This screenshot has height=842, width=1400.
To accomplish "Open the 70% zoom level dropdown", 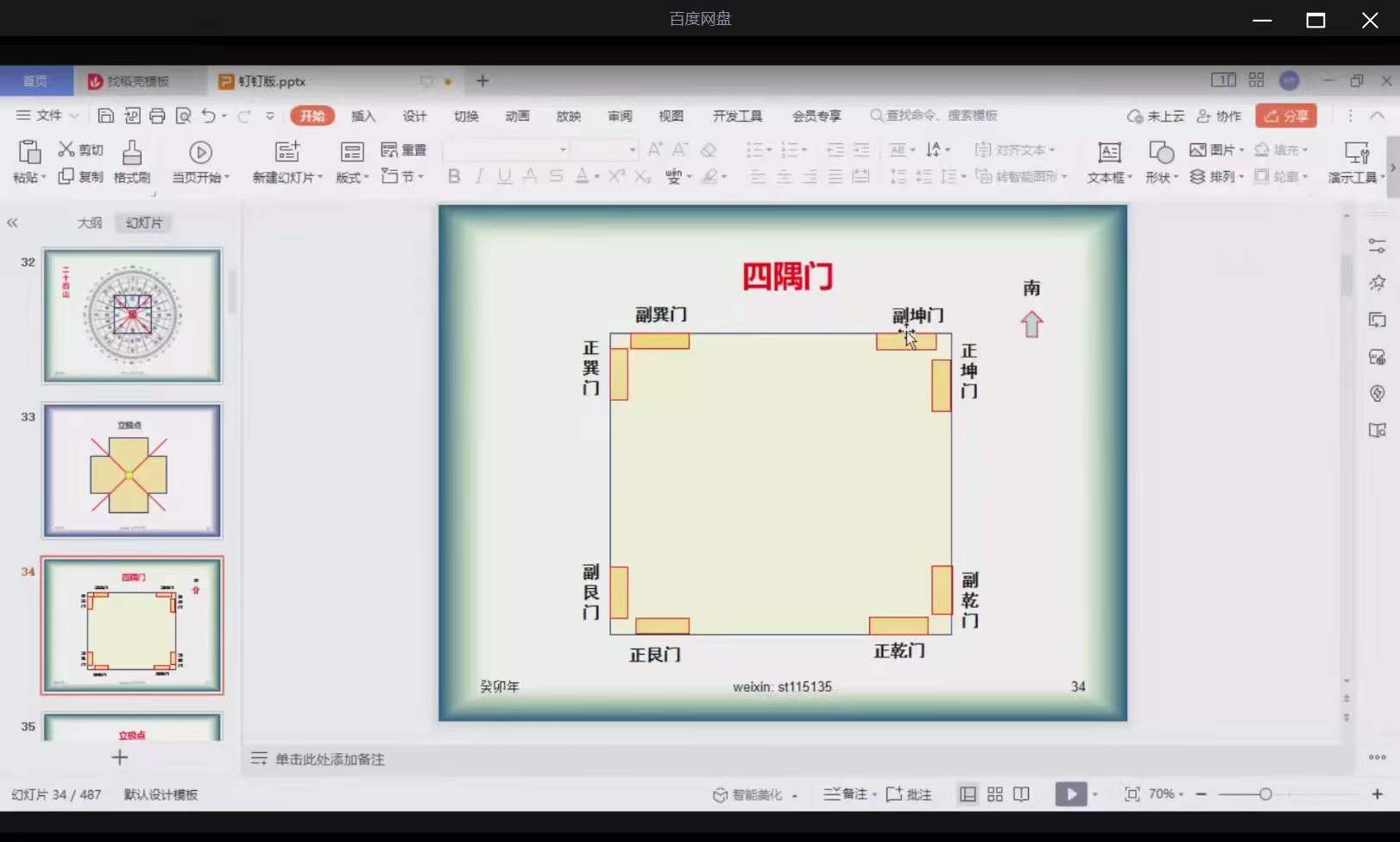I will 1166,794.
